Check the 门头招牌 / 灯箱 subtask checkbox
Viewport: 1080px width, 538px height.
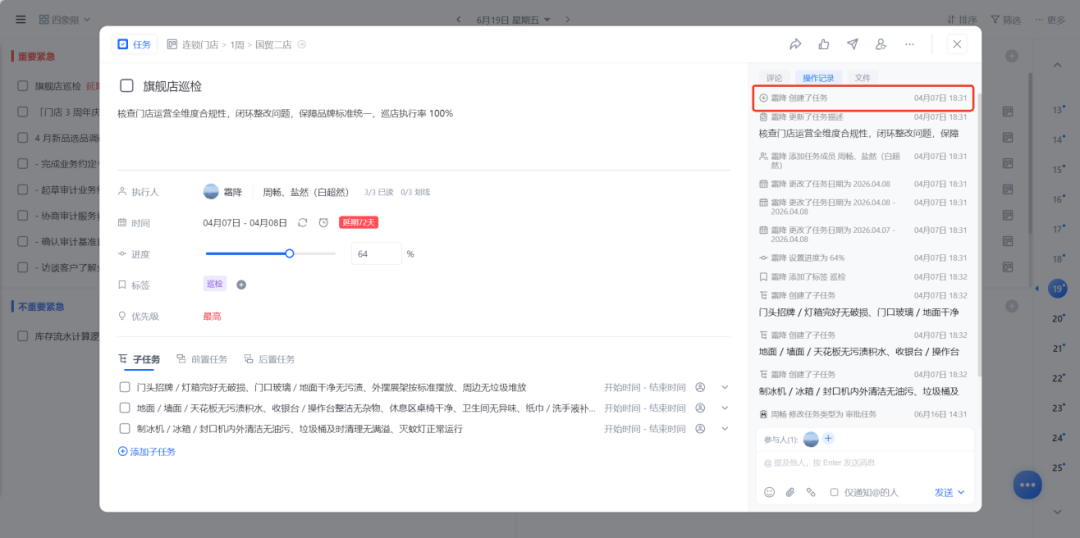click(125, 387)
